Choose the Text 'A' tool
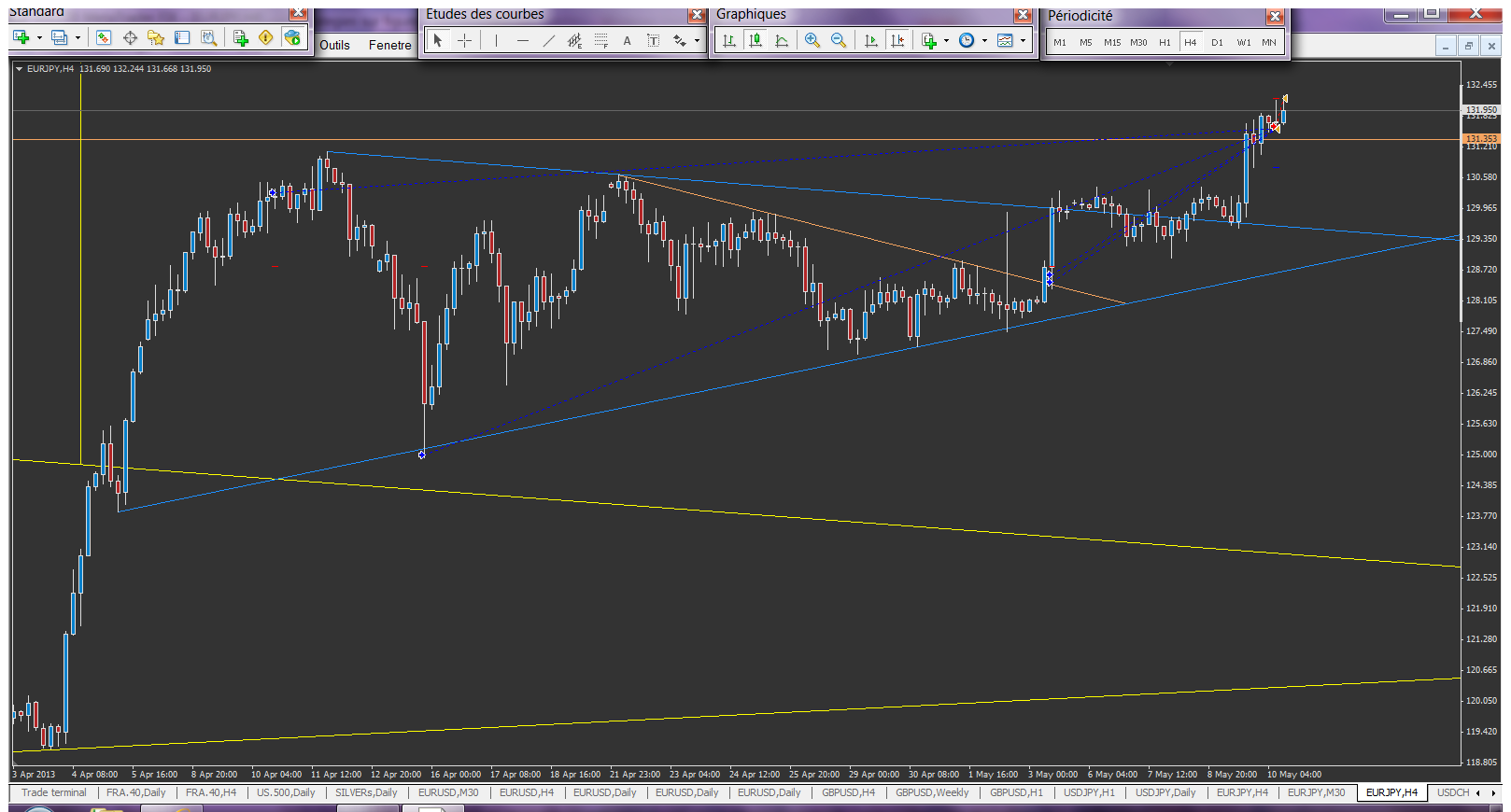This screenshot has height=812, width=1511. coord(627,40)
